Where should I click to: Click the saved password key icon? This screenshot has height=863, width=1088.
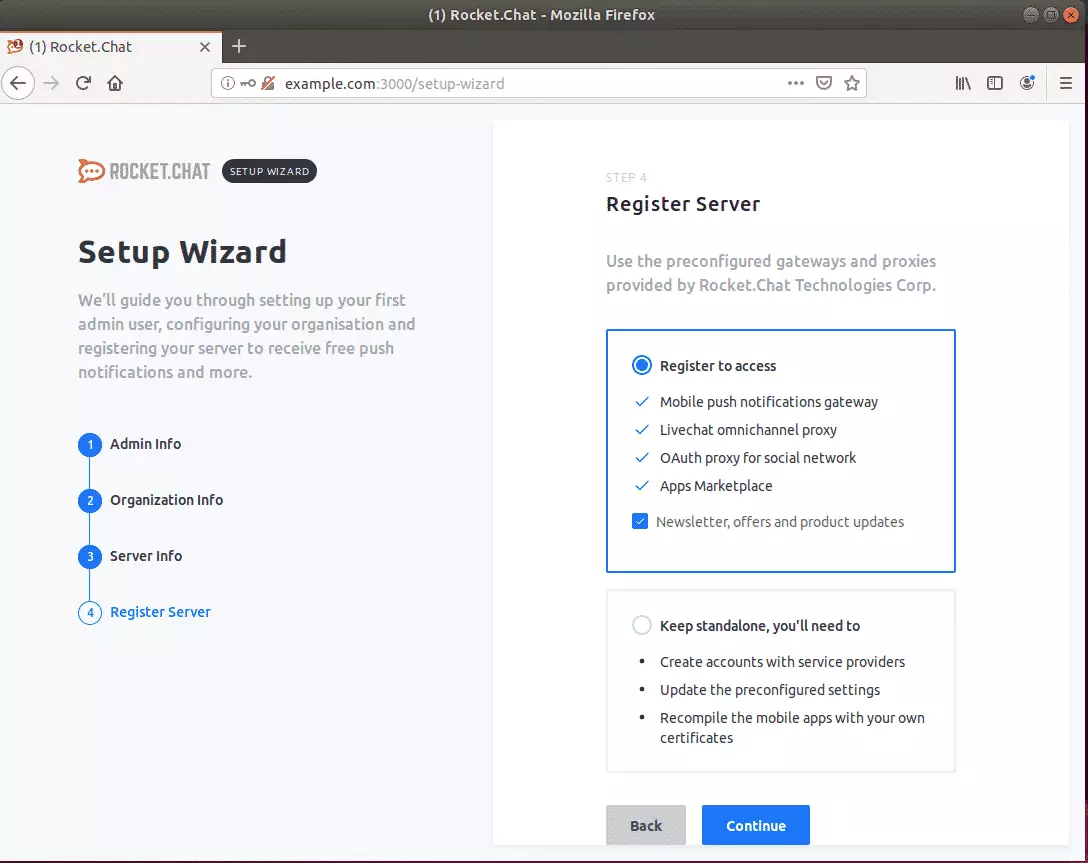pyautogui.click(x=248, y=83)
